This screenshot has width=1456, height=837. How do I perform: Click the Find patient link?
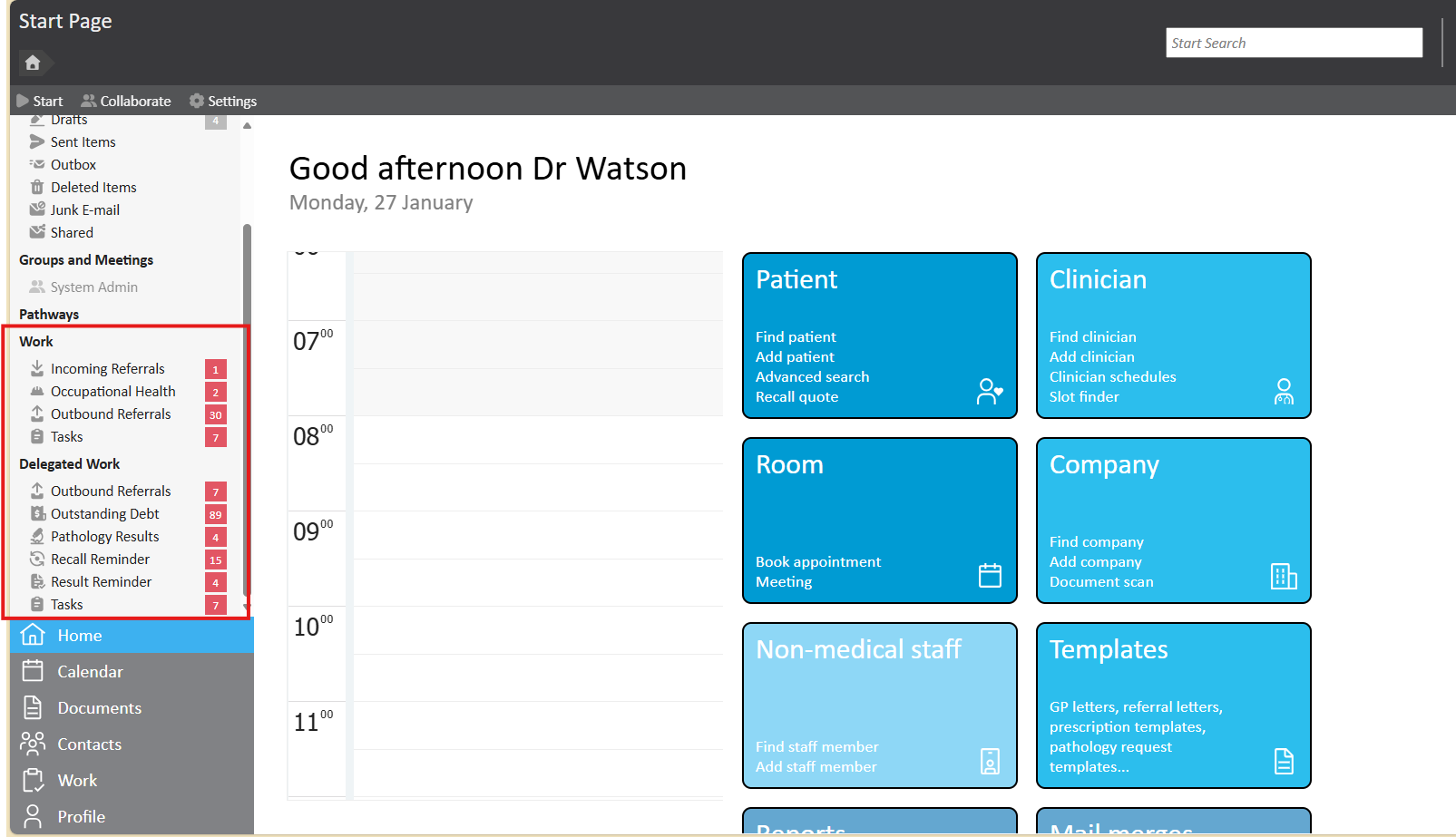[796, 337]
